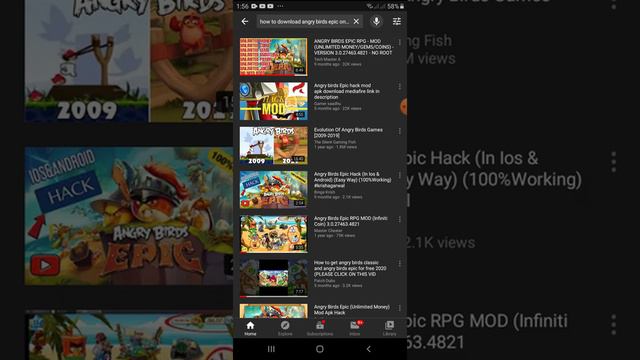This screenshot has height=360, width=640.
Task: Play the yellow HACK MOD thumbnail video
Action: click(x=273, y=101)
